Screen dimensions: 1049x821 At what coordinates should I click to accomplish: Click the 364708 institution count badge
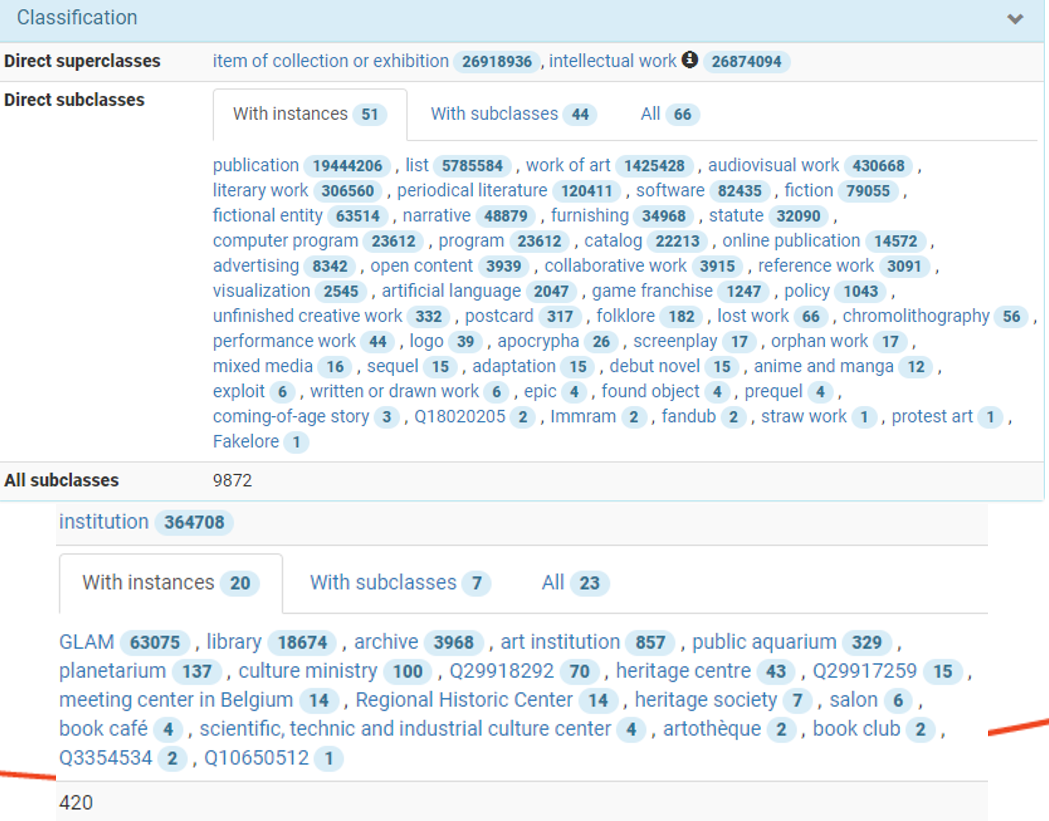(x=194, y=522)
